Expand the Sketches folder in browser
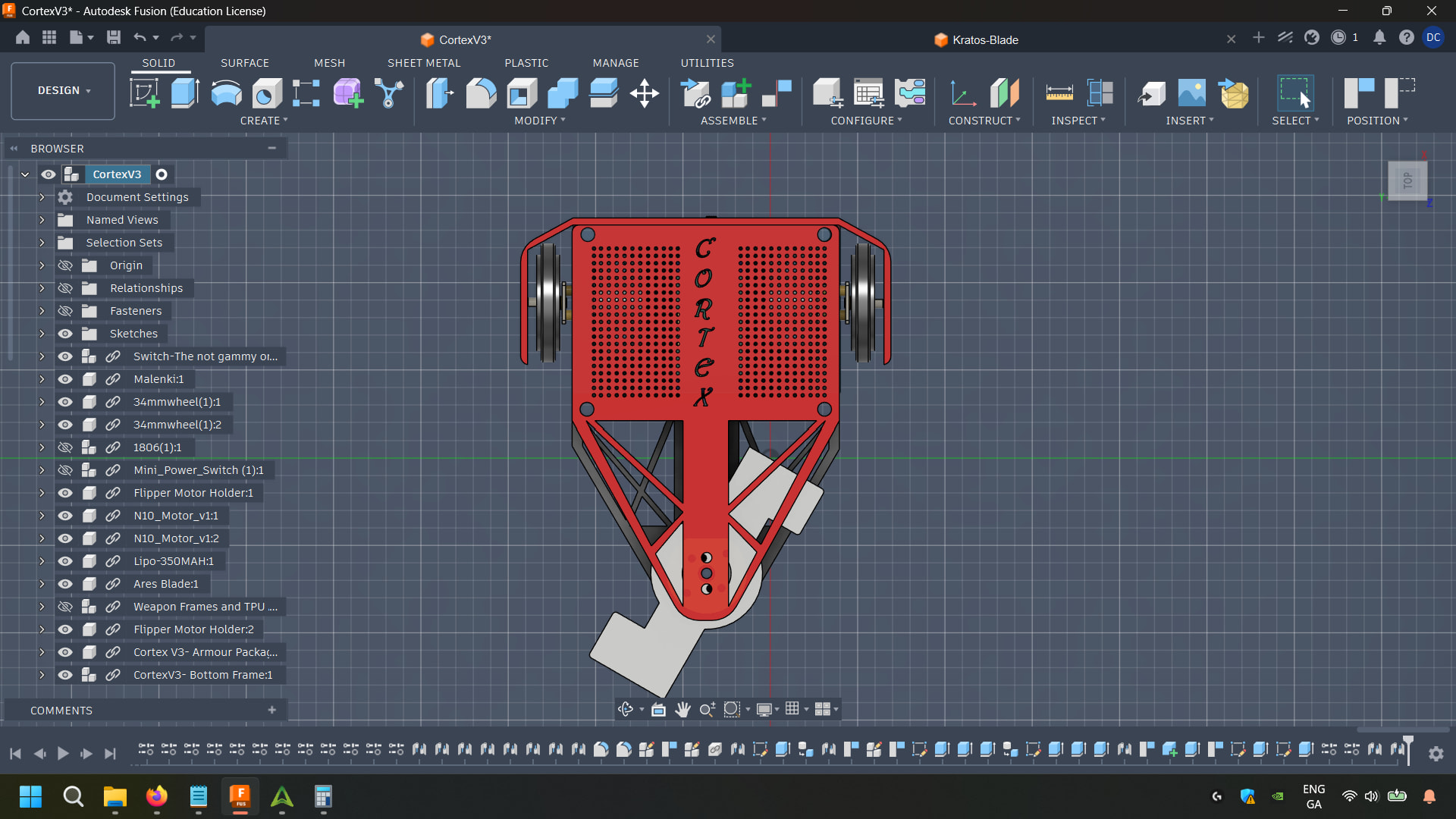Screen dimensions: 1456x819 click(x=42, y=334)
